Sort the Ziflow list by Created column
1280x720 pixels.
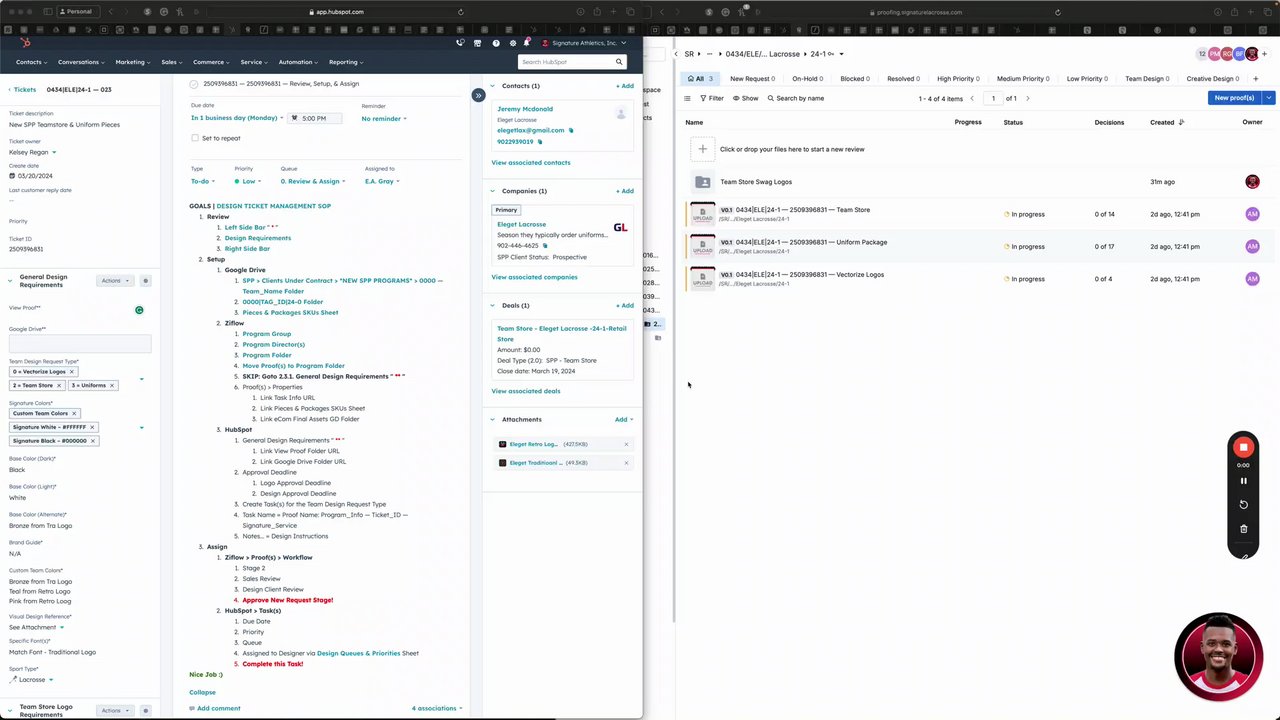click(1166, 122)
